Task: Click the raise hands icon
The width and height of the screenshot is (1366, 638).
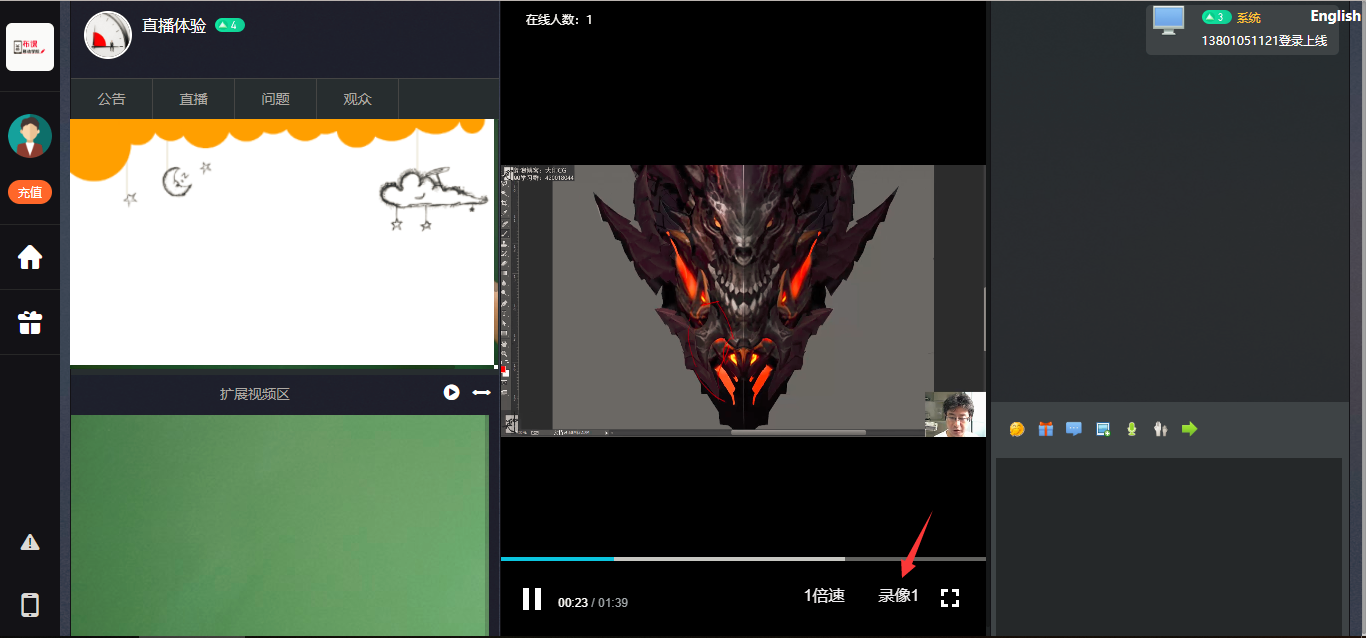Action: pyautogui.click(x=1160, y=429)
